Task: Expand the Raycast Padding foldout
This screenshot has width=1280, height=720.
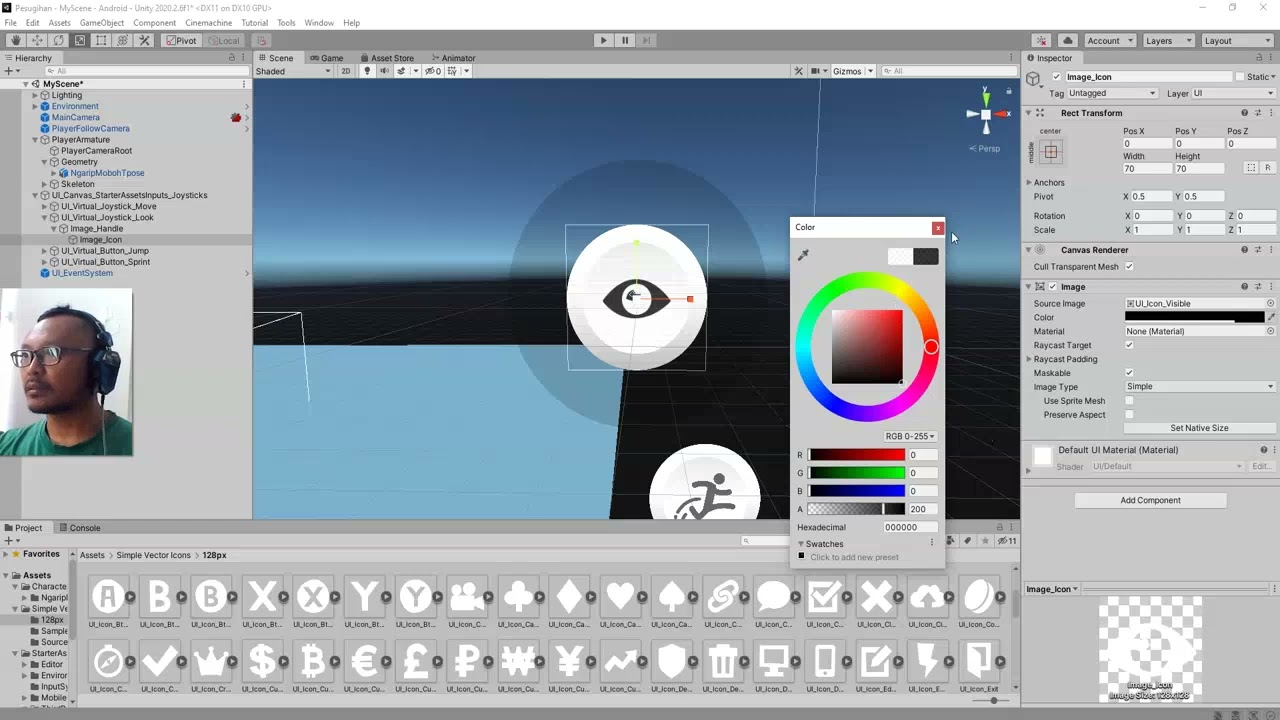Action: tap(1029, 359)
